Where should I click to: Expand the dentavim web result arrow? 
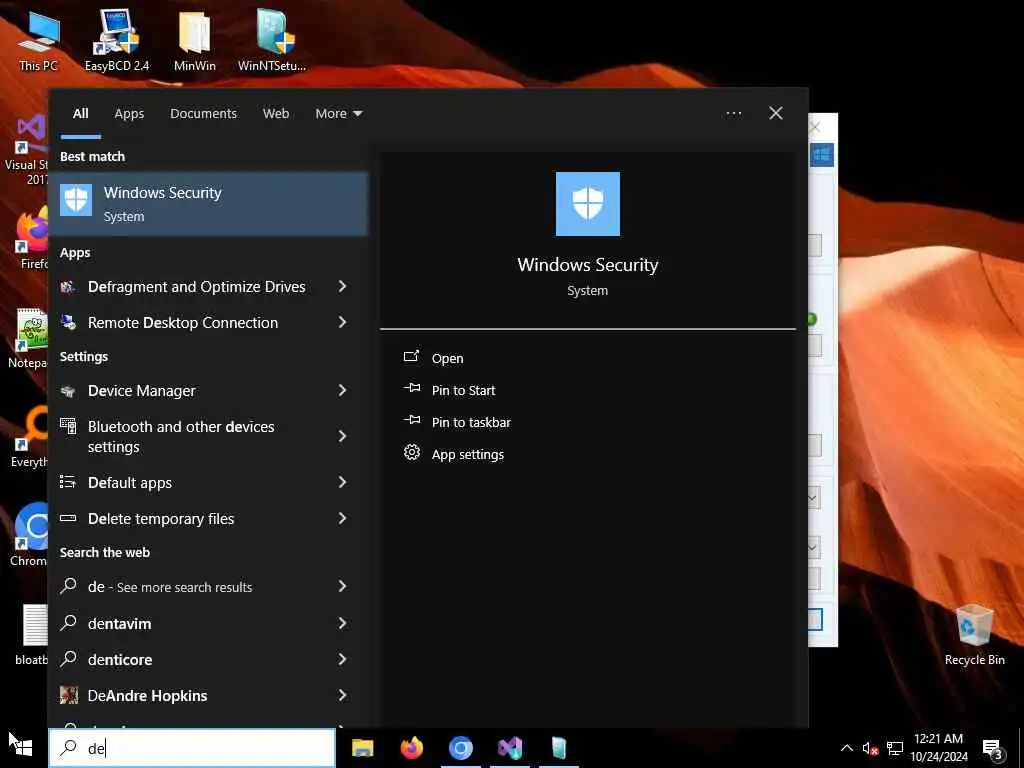pos(342,623)
